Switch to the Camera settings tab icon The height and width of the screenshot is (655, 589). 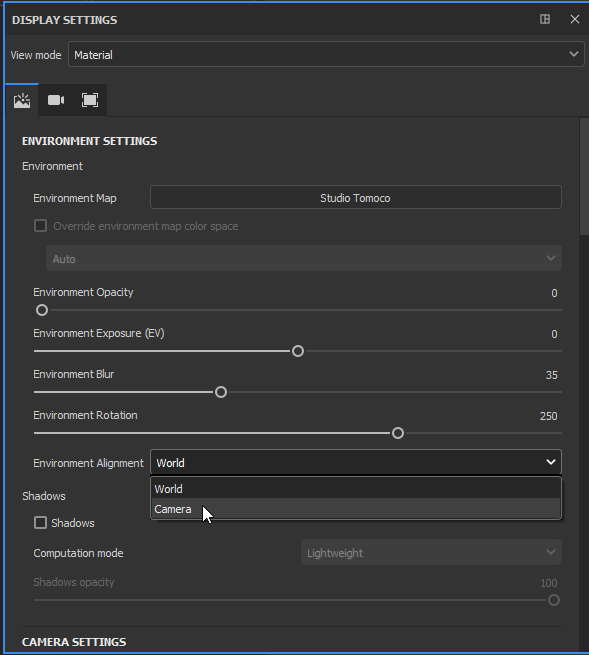click(56, 101)
